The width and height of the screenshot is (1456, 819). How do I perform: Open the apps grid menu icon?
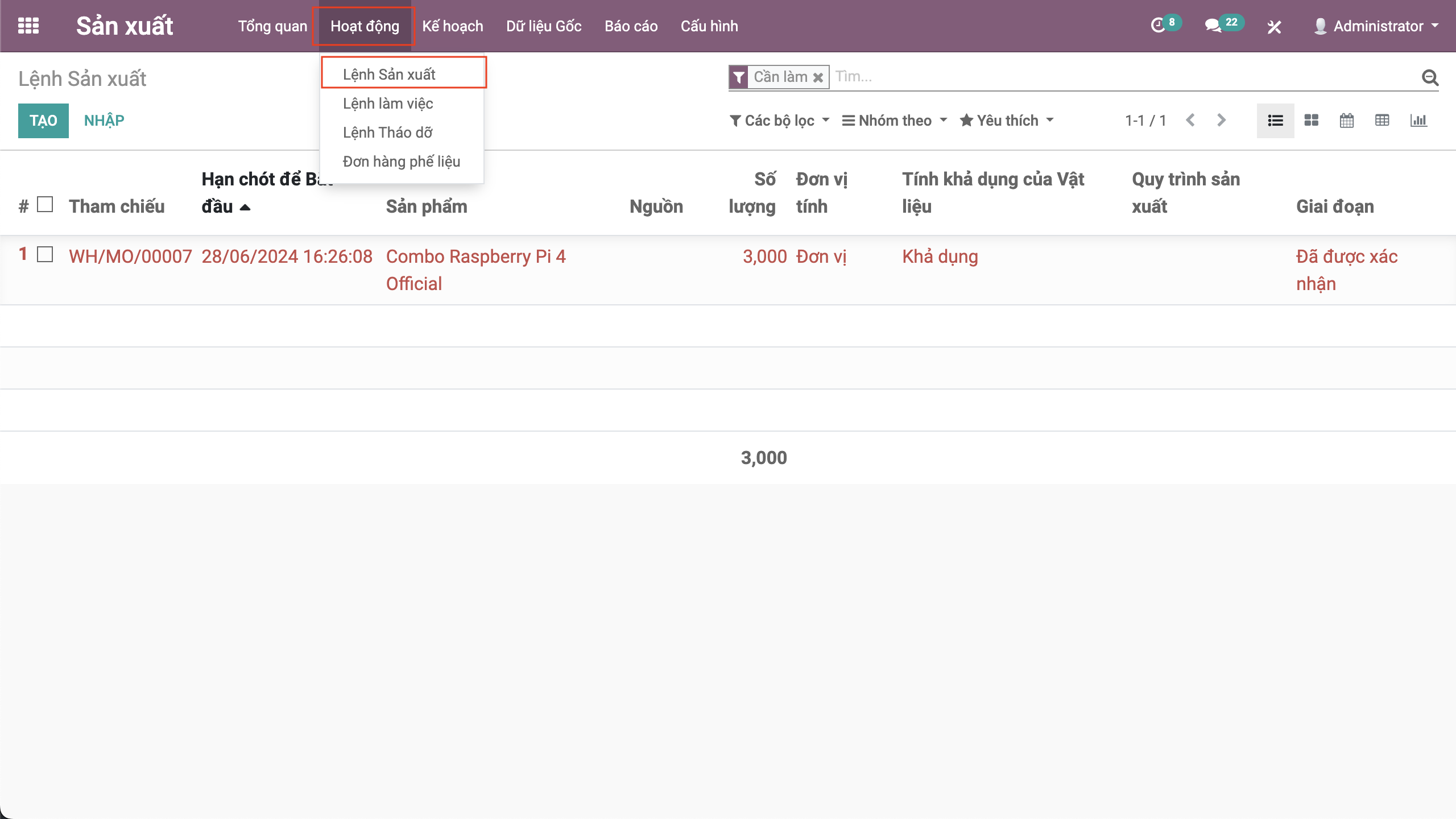(x=28, y=26)
